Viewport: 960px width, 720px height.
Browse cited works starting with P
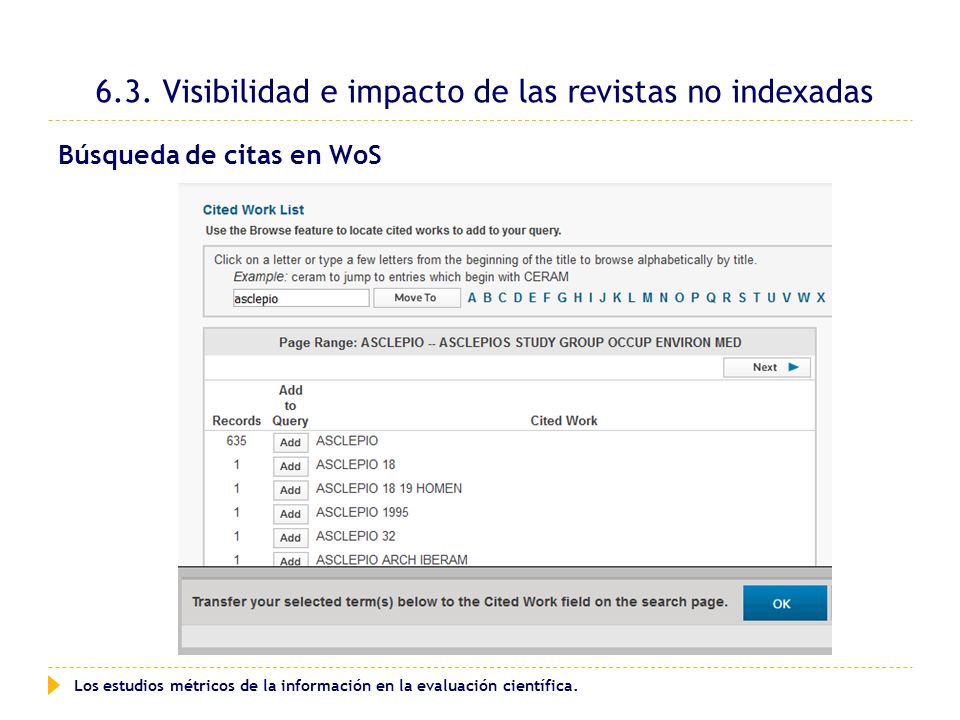coord(695,298)
